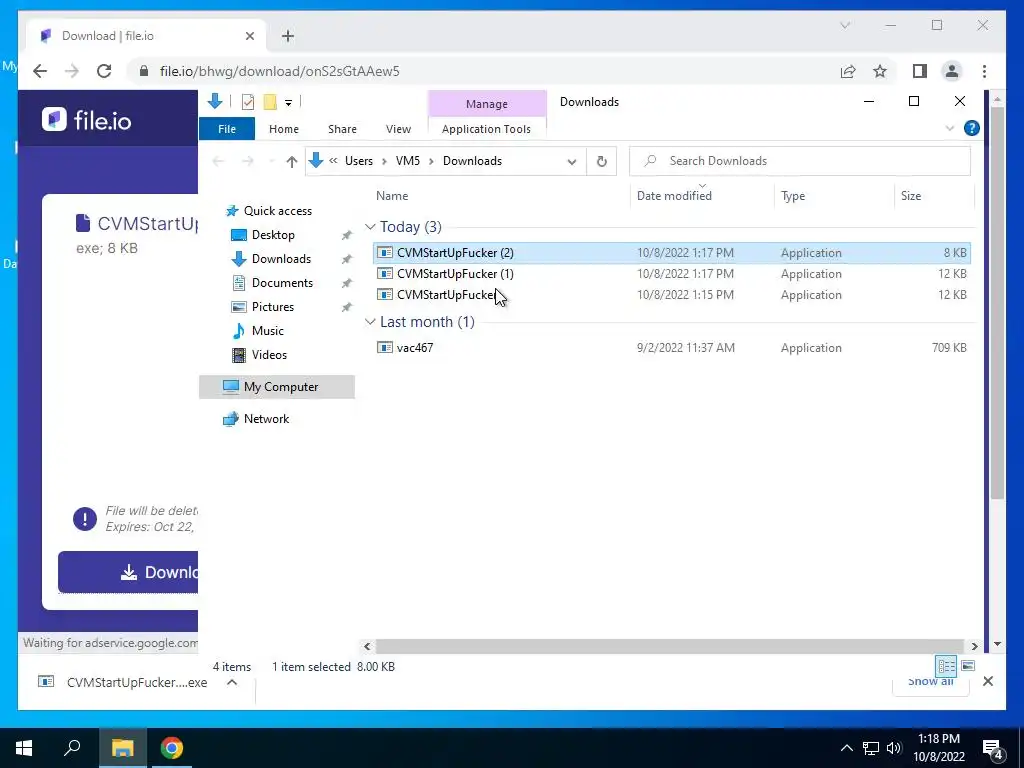Open download item options chevron
1024x768 pixels.
(x=232, y=682)
